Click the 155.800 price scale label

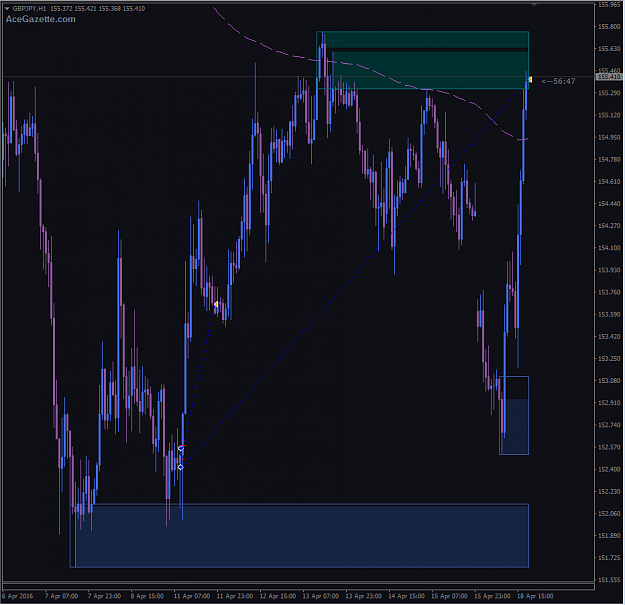[x=609, y=27]
